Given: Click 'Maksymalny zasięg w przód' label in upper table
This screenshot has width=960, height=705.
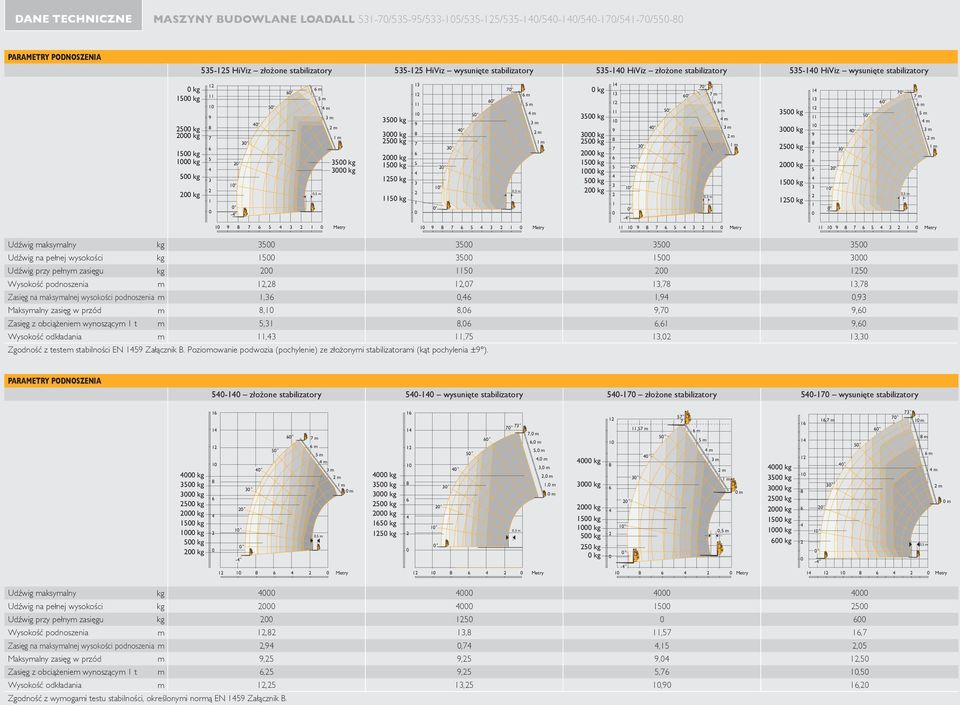Looking at the screenshot, I should tap(54, 310).
